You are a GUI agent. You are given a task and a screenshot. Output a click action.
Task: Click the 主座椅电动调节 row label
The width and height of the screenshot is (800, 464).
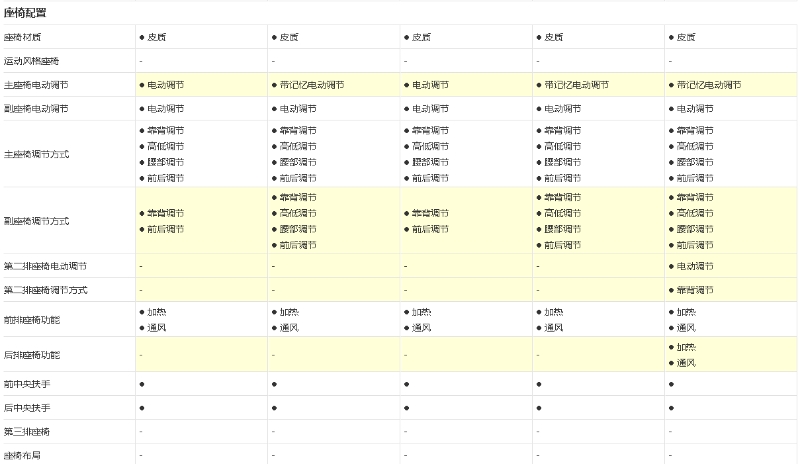click(x=36, y=85)
